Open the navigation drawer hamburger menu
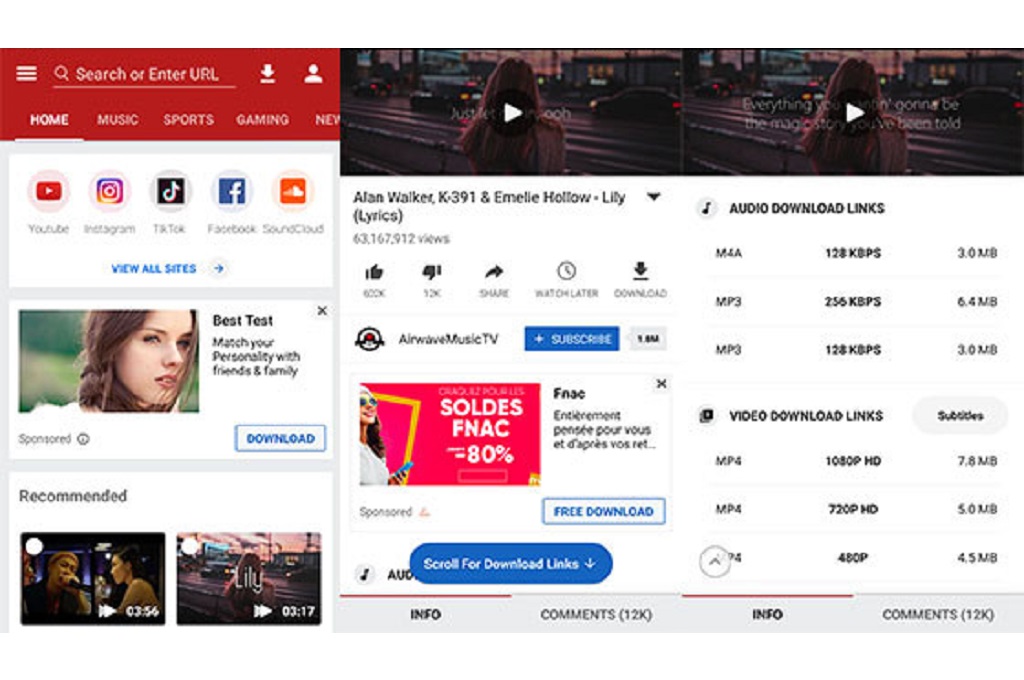Viewport: 1024px width, 680px height. [26, 72]
